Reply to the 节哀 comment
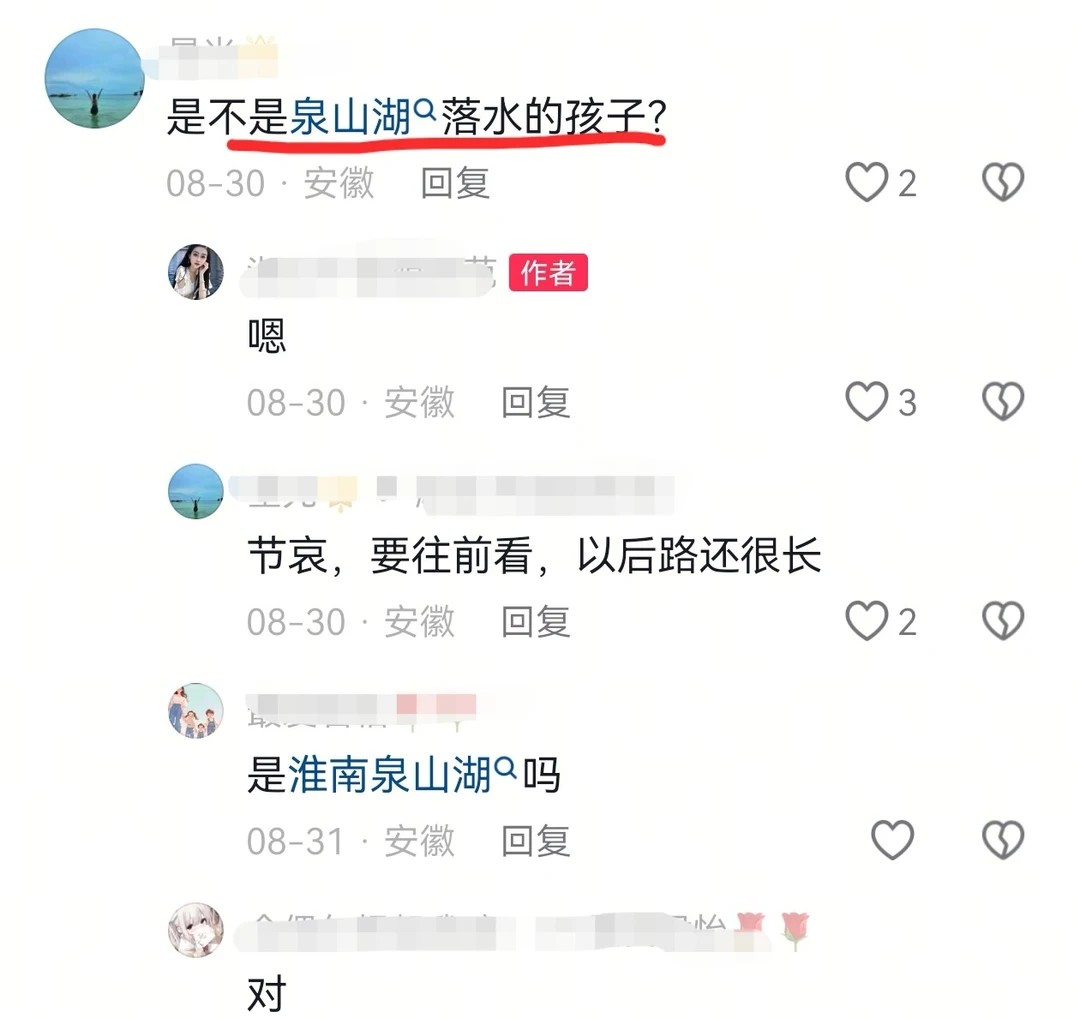Image resolution: width=1080 pixels, height=1020 pixels. (x=535, y=621)
